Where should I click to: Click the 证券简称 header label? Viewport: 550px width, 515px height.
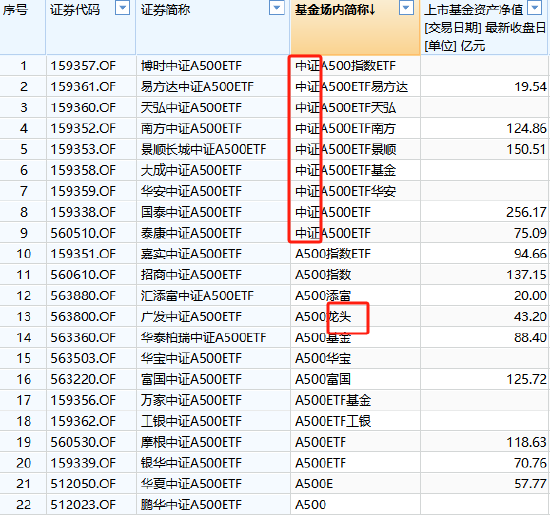coord(166,10)
